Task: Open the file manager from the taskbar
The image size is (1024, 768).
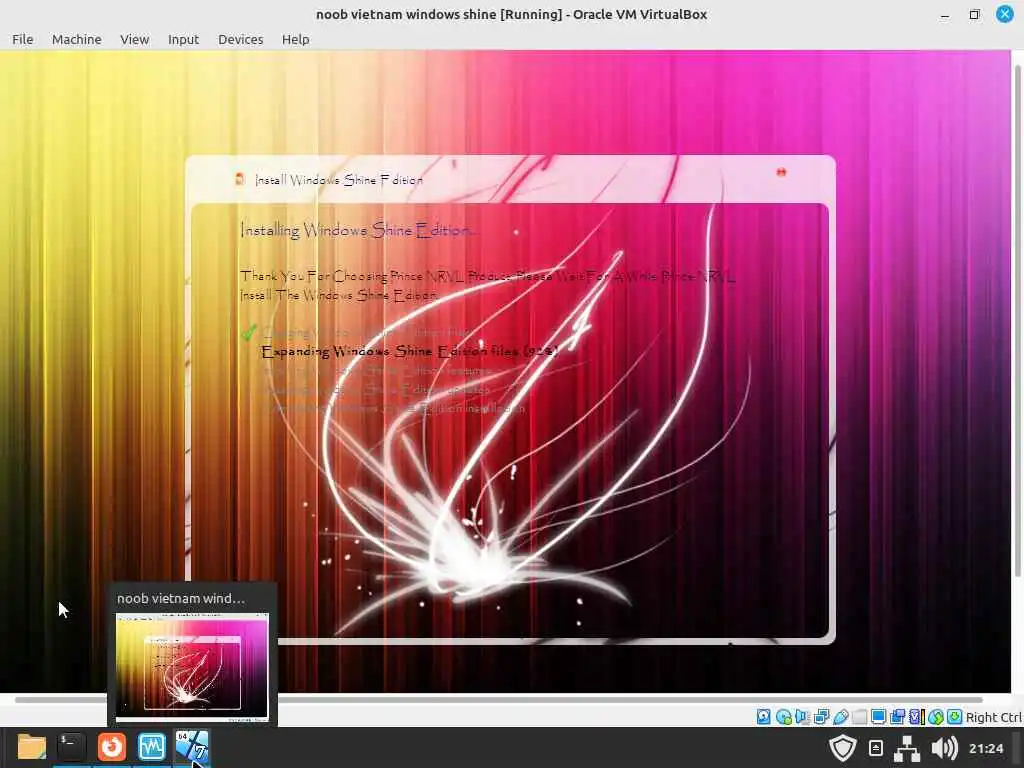Action: point(31,747)
